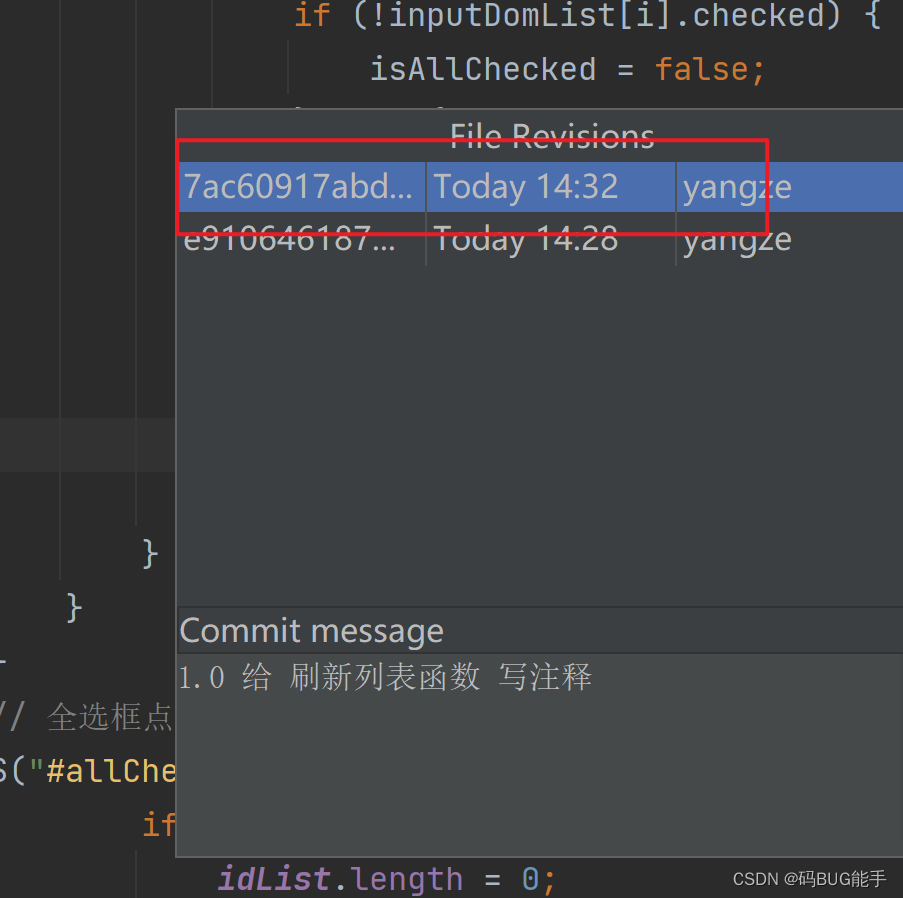903x898 pixels.
Task: Select the revision 7ac60917abd from list
Action: click(299, 187)
